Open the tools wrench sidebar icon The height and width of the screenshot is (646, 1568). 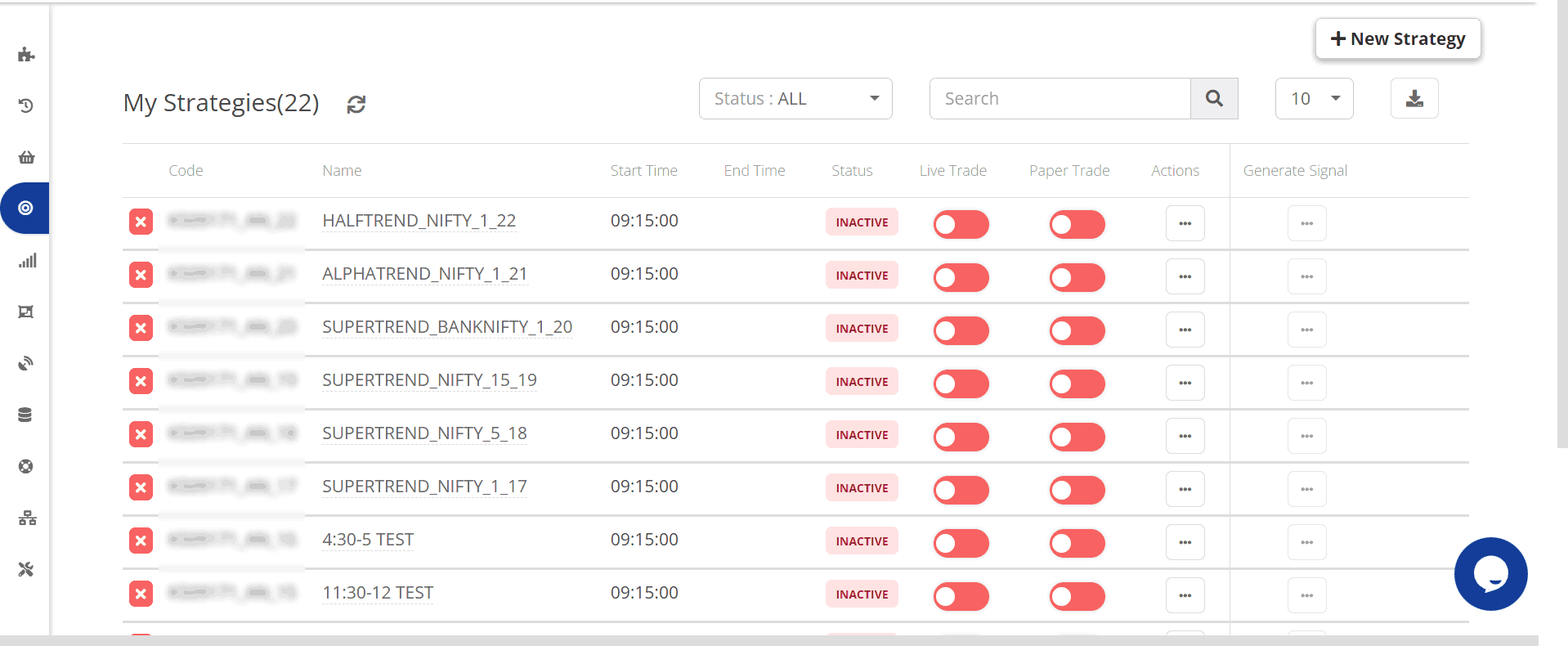click(x=26, y=569)
